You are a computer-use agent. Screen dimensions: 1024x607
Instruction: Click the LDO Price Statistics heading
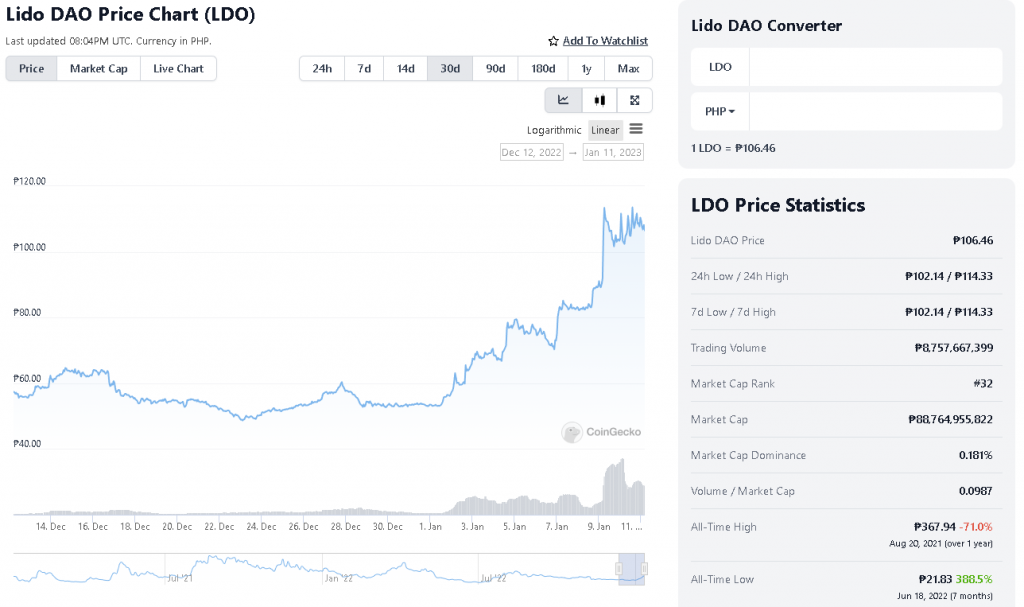pos(778,205)
